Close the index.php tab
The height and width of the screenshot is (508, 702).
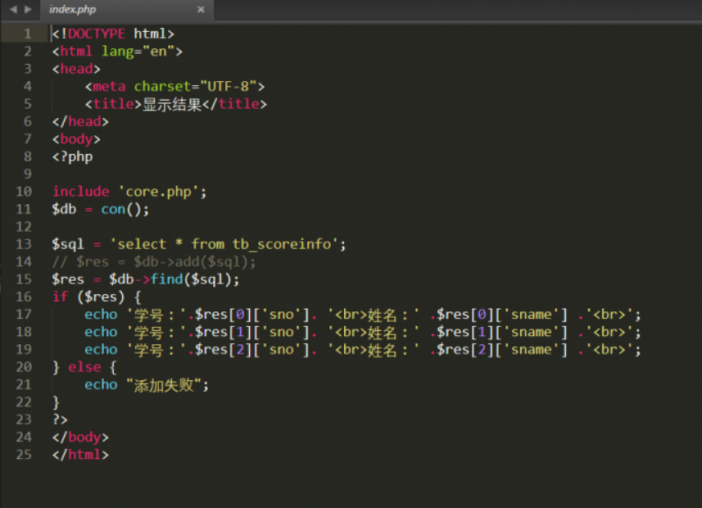[x=200, y=9]
